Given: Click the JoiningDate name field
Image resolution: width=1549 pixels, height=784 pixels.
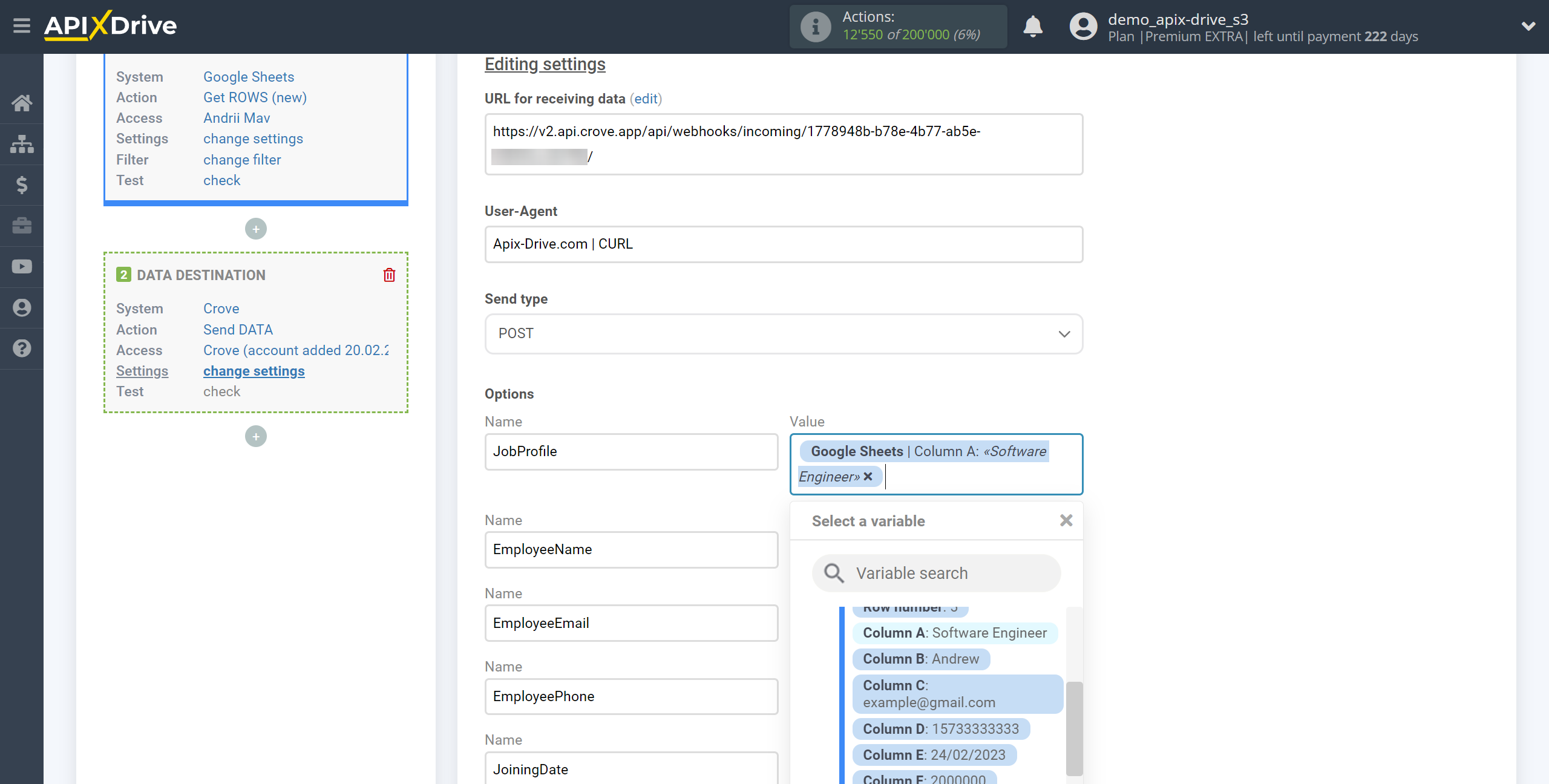Looking at the screenshot, I should click(x=631, y=768).
